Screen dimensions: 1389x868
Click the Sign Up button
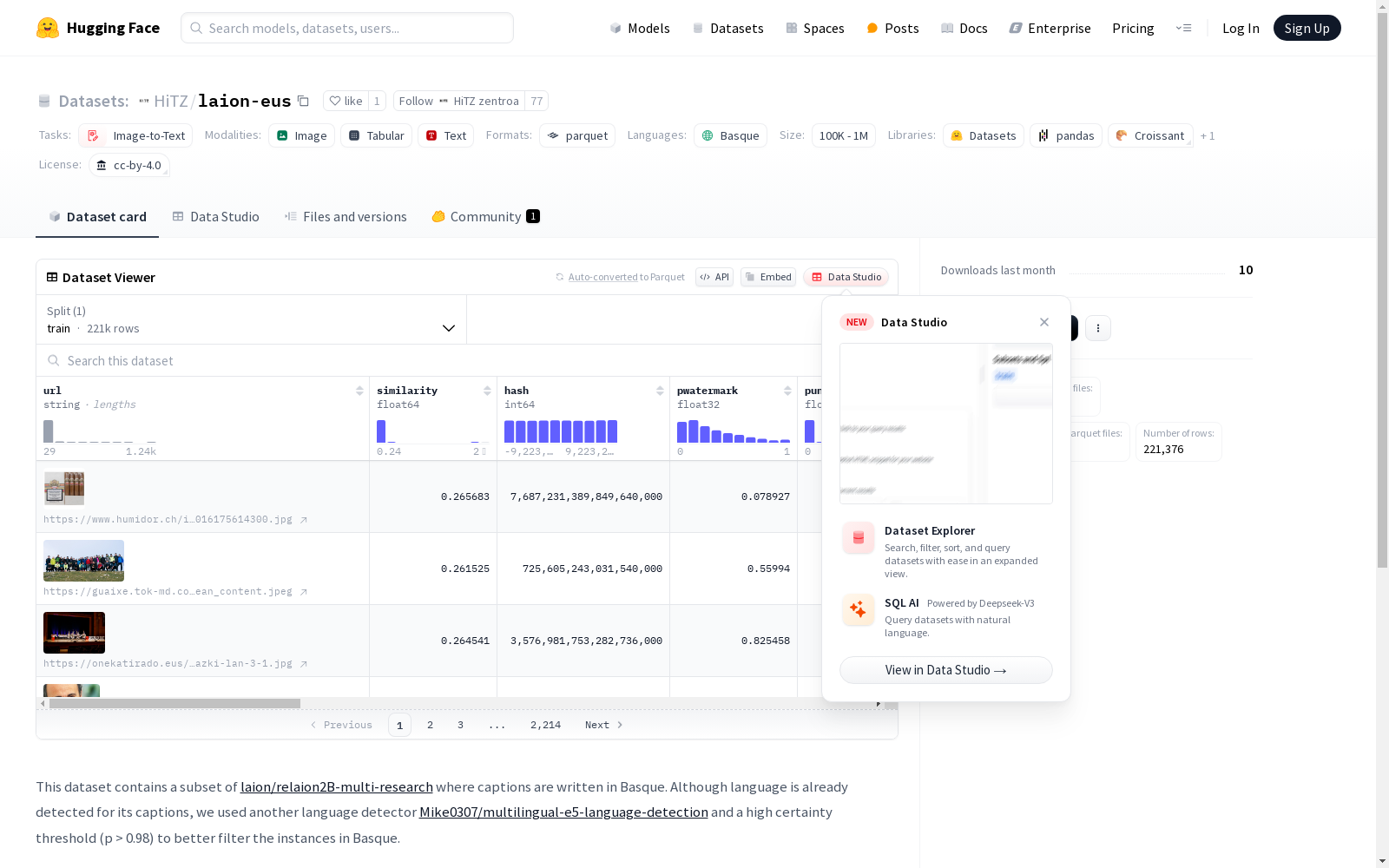tap(1307, 28)
